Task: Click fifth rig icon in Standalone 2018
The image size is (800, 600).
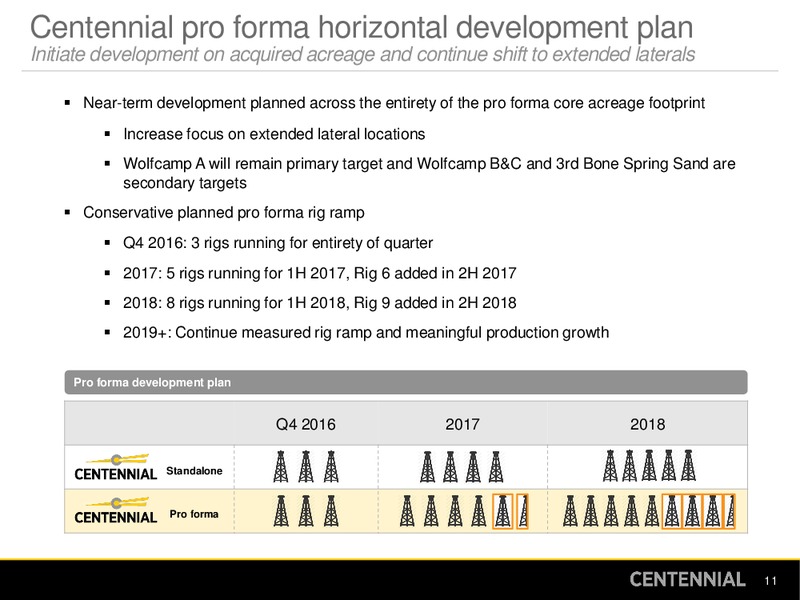Action: pyautogui.click(x=688, y=465)
